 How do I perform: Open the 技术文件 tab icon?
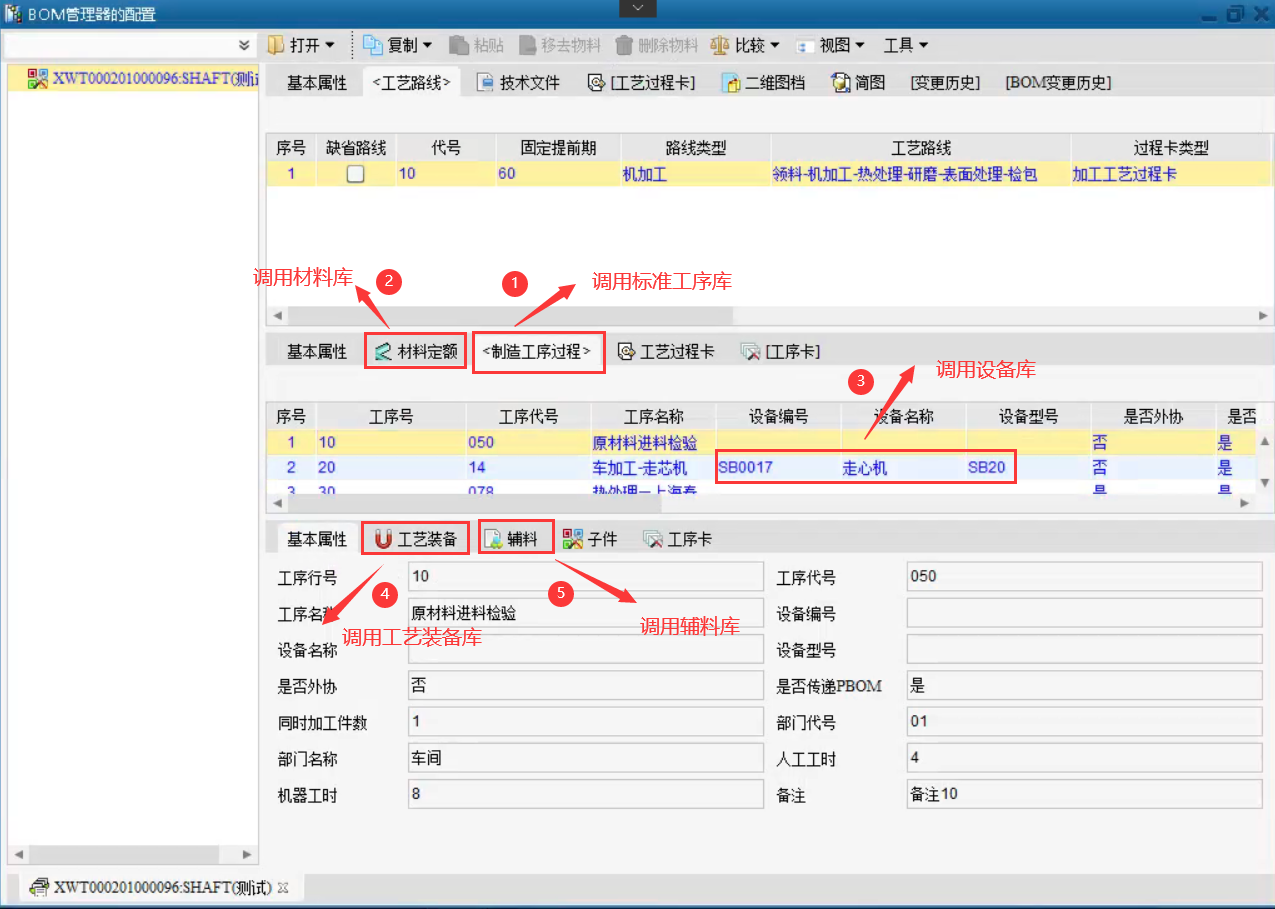[485, 83]
